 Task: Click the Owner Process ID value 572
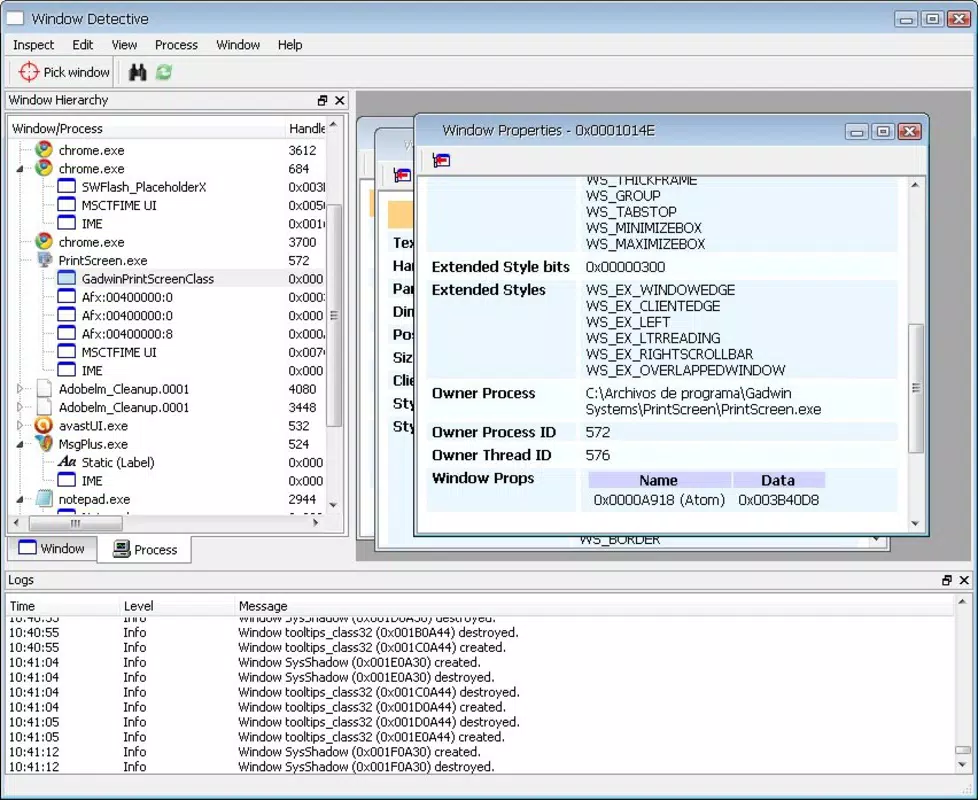[598, 432]
